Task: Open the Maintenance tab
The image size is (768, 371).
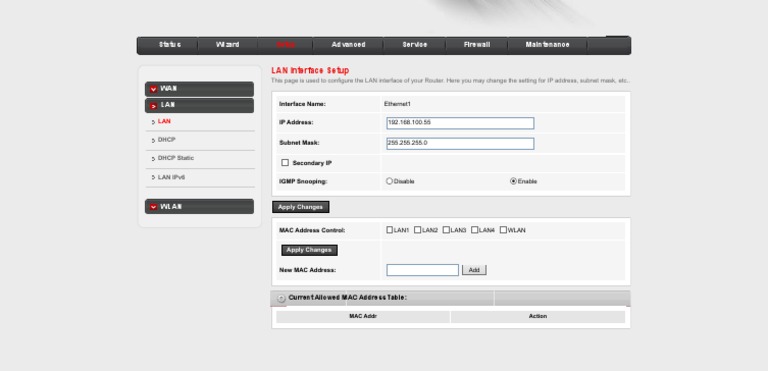Action: point(548,45)
